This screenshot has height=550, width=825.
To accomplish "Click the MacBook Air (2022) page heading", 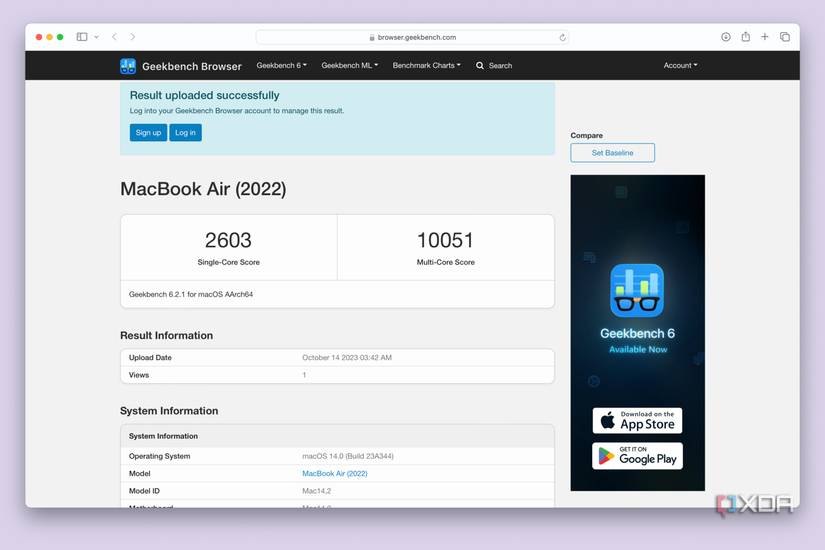I will tap(203, 189).
